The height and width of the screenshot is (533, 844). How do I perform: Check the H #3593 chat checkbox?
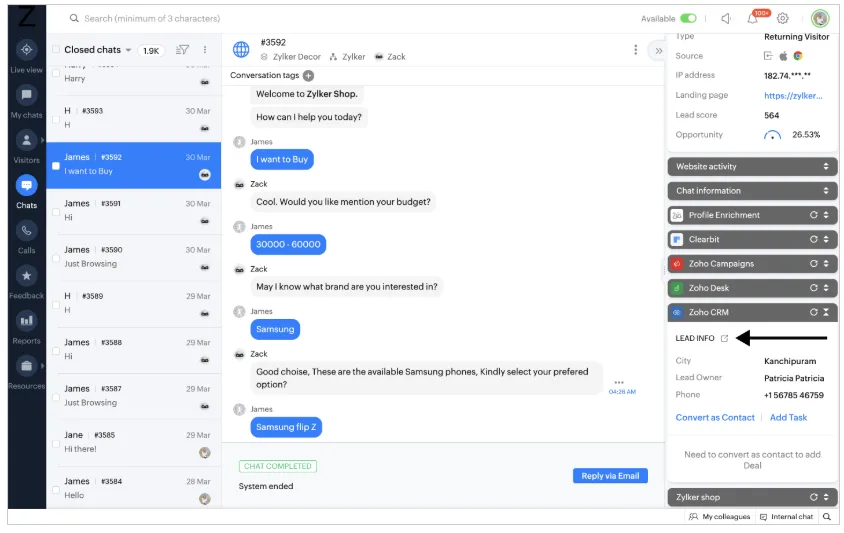tap(56, 119)
